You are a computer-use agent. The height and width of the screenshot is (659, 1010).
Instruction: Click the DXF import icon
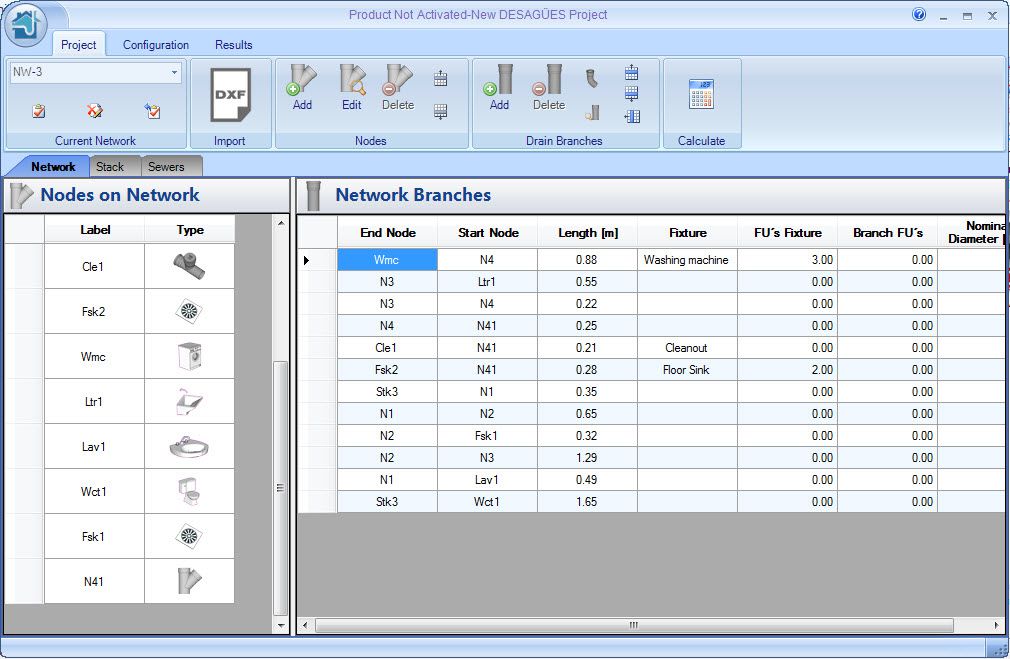tap(229, 96)
